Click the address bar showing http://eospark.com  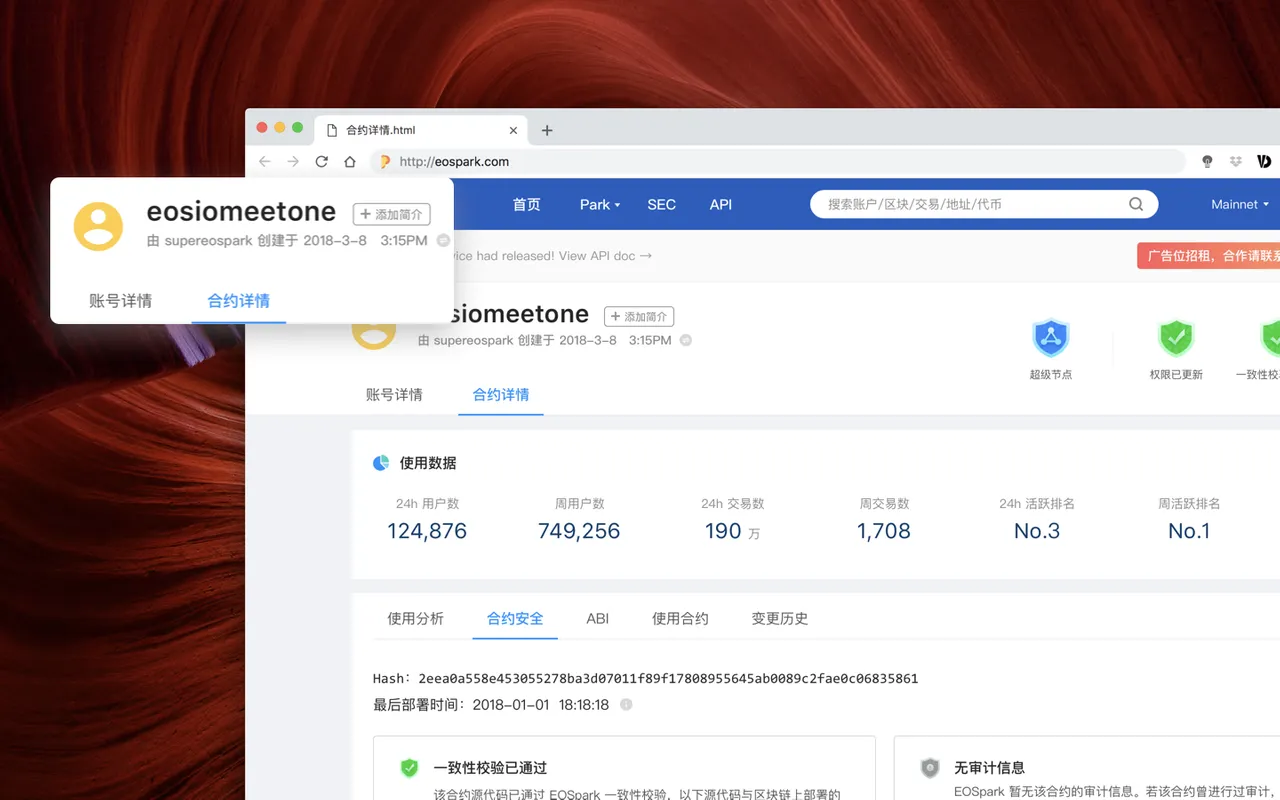point(777,161)
